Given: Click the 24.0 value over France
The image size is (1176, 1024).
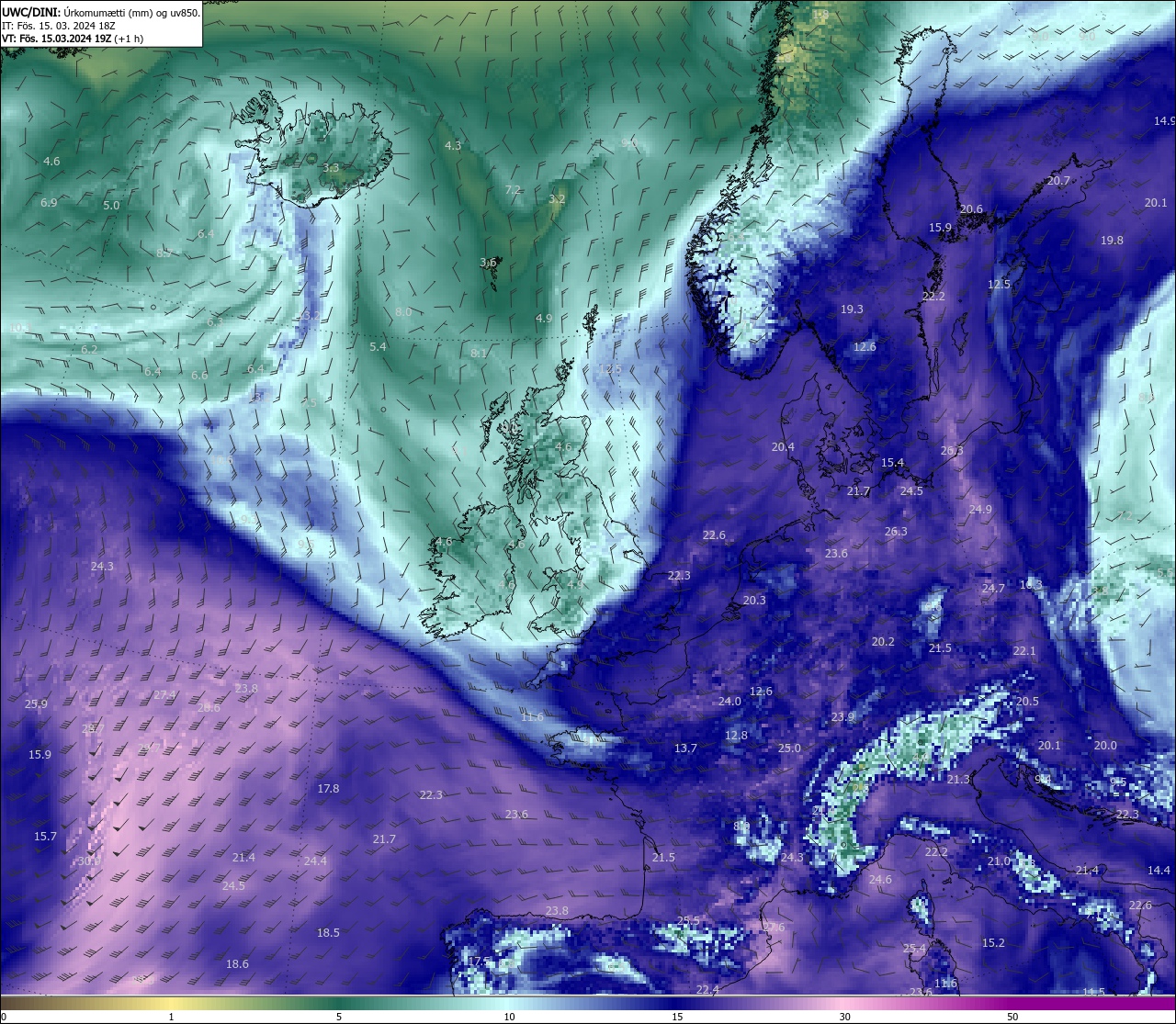Looking at the screenshot, I should pyautogui.click(x=729, y=701).
